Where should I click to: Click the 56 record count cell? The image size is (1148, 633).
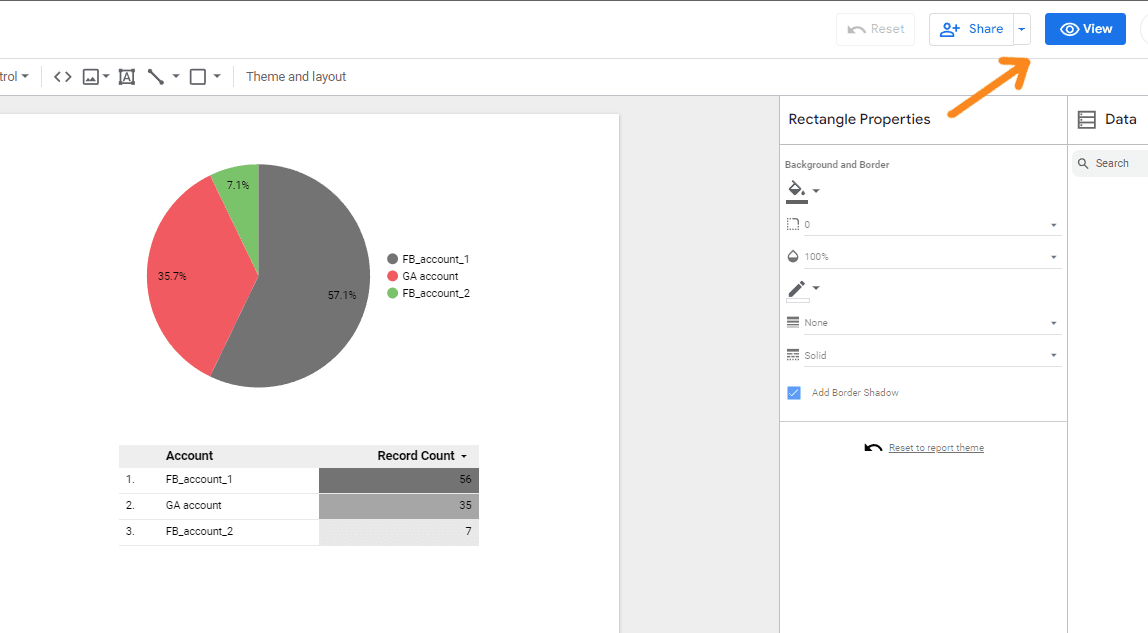(399, 480)
